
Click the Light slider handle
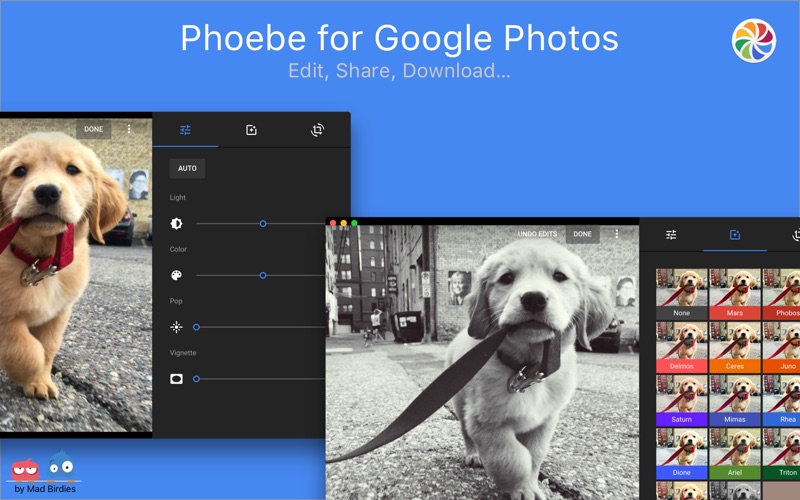click(x=263, y=223)
